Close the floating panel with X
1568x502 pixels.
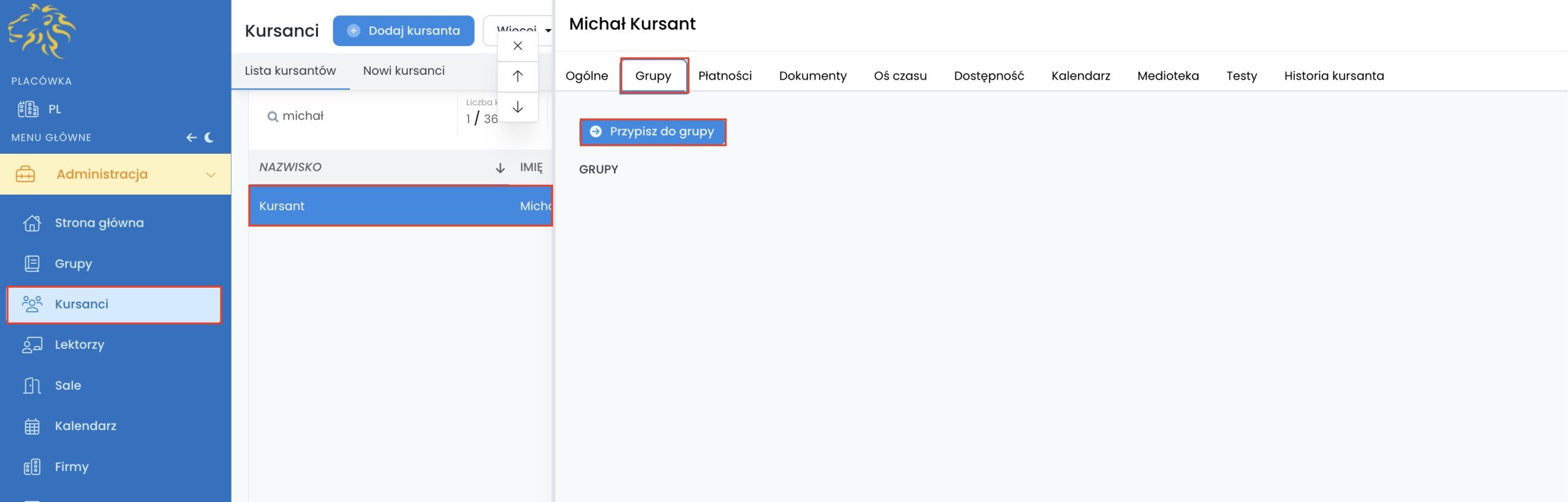[x=518, y=46]
